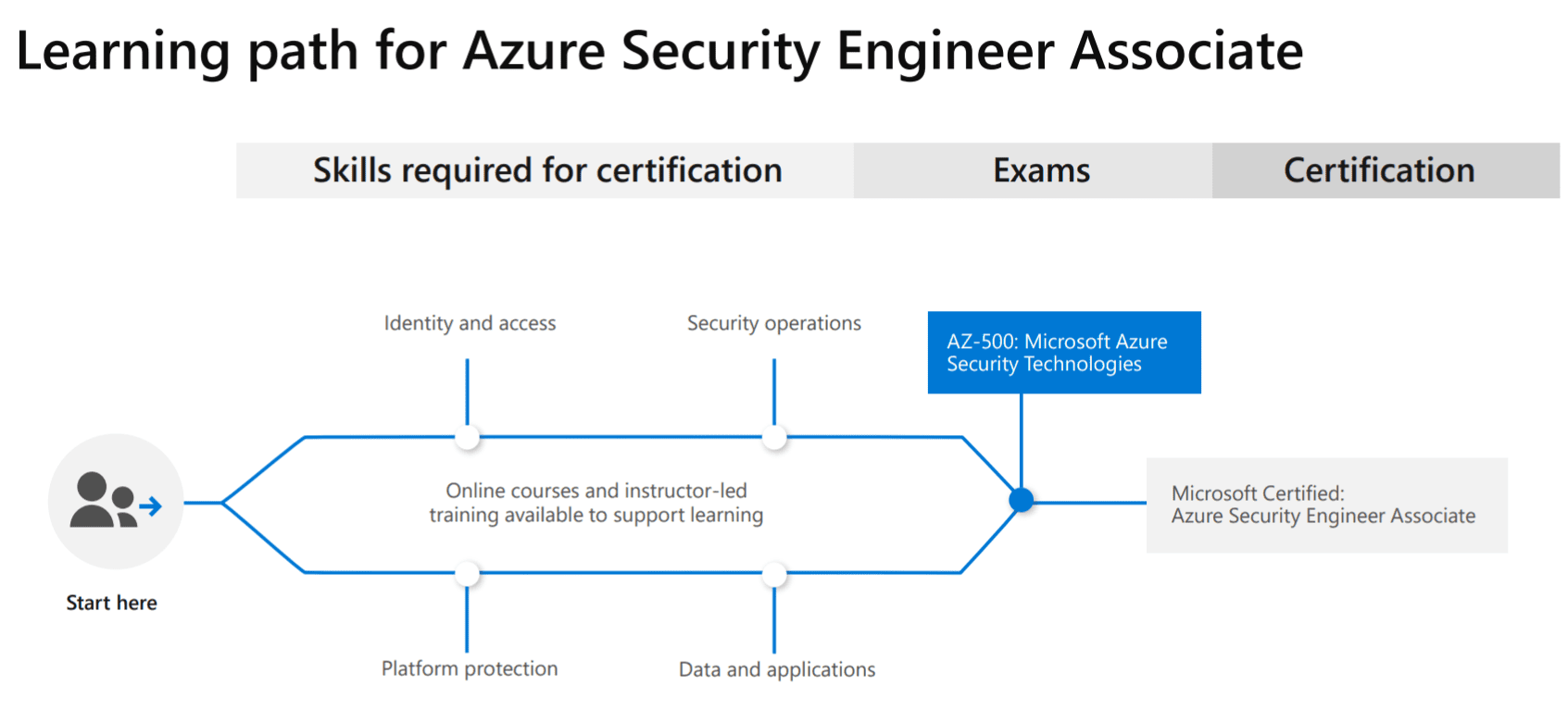Click the Platform protection label

coord(470,668)
